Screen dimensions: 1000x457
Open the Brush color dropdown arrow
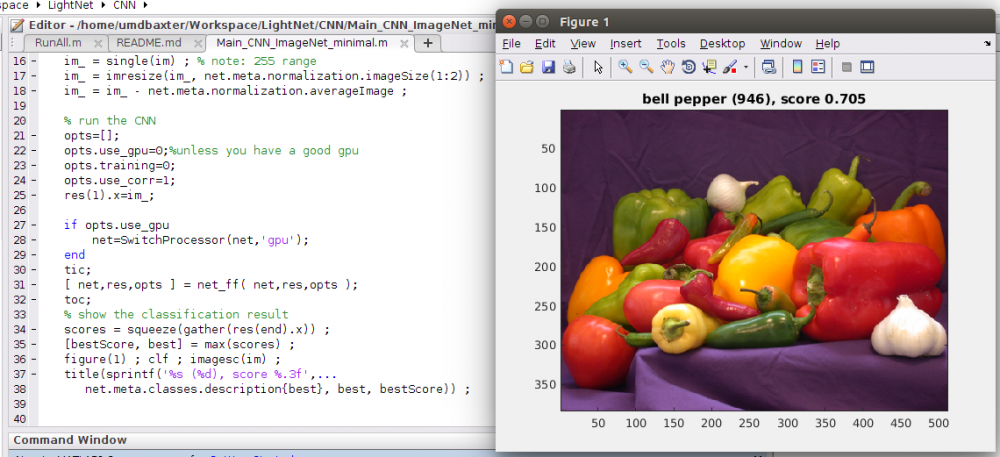point(746,67)
